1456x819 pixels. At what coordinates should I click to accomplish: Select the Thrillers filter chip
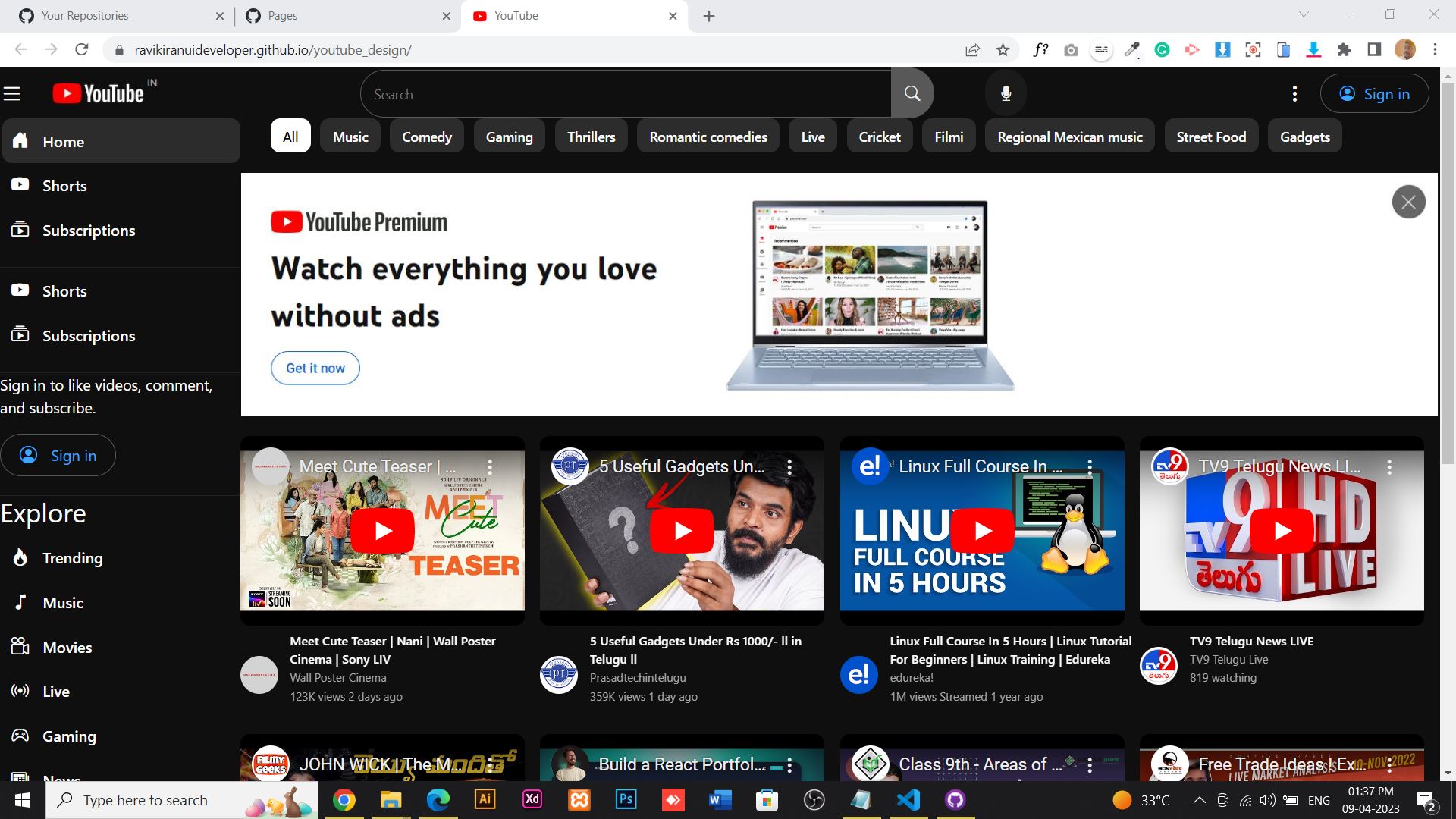(591, 136)
